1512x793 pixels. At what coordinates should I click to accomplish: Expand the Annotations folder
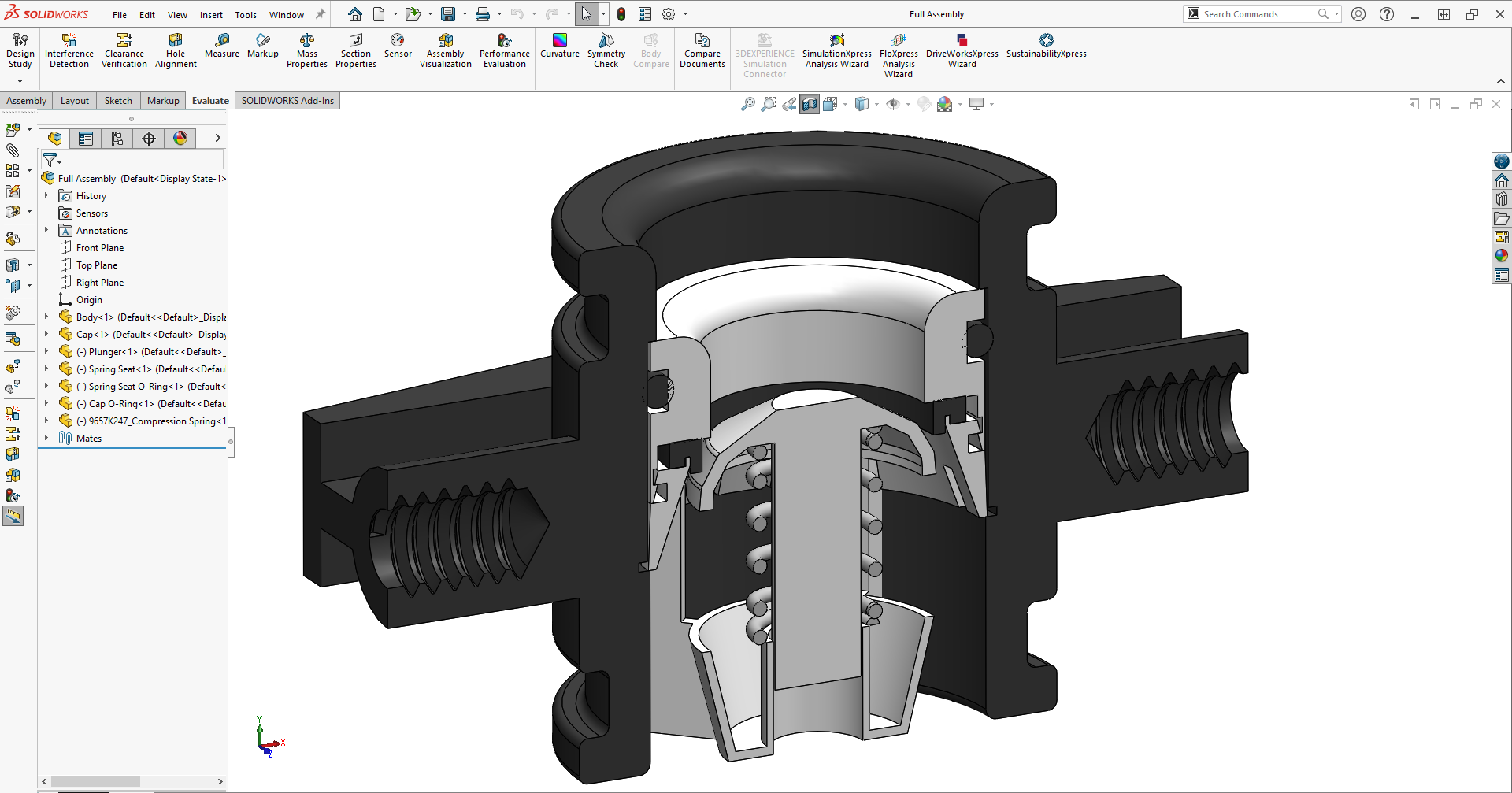pos(46,230)
